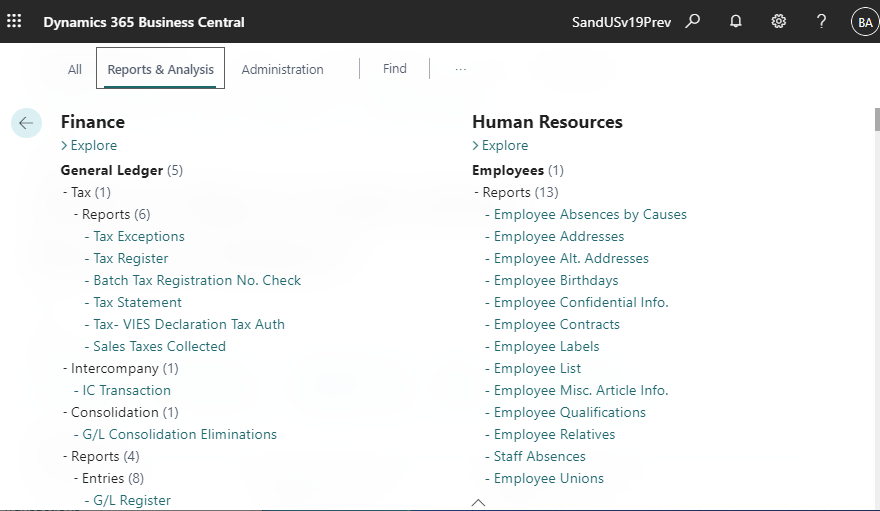Collapse the Reports (4) node
This screenshot has width=880, height=511.
[101, 457]
